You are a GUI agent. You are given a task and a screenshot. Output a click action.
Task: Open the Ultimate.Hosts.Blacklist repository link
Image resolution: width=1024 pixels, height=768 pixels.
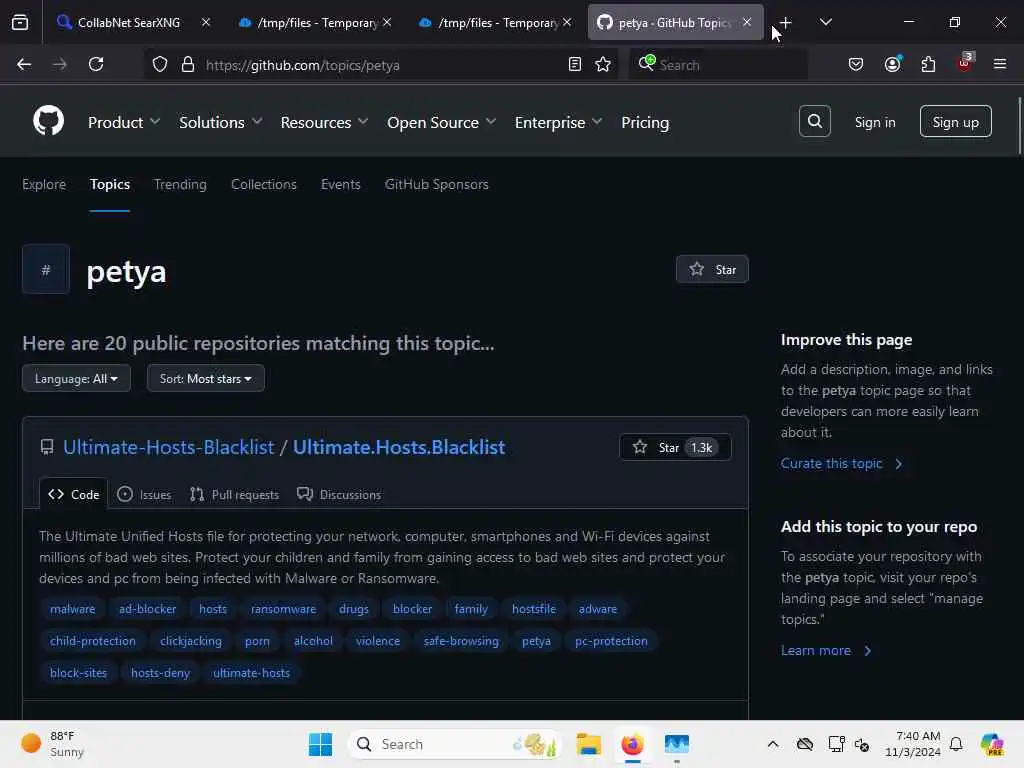398,447
